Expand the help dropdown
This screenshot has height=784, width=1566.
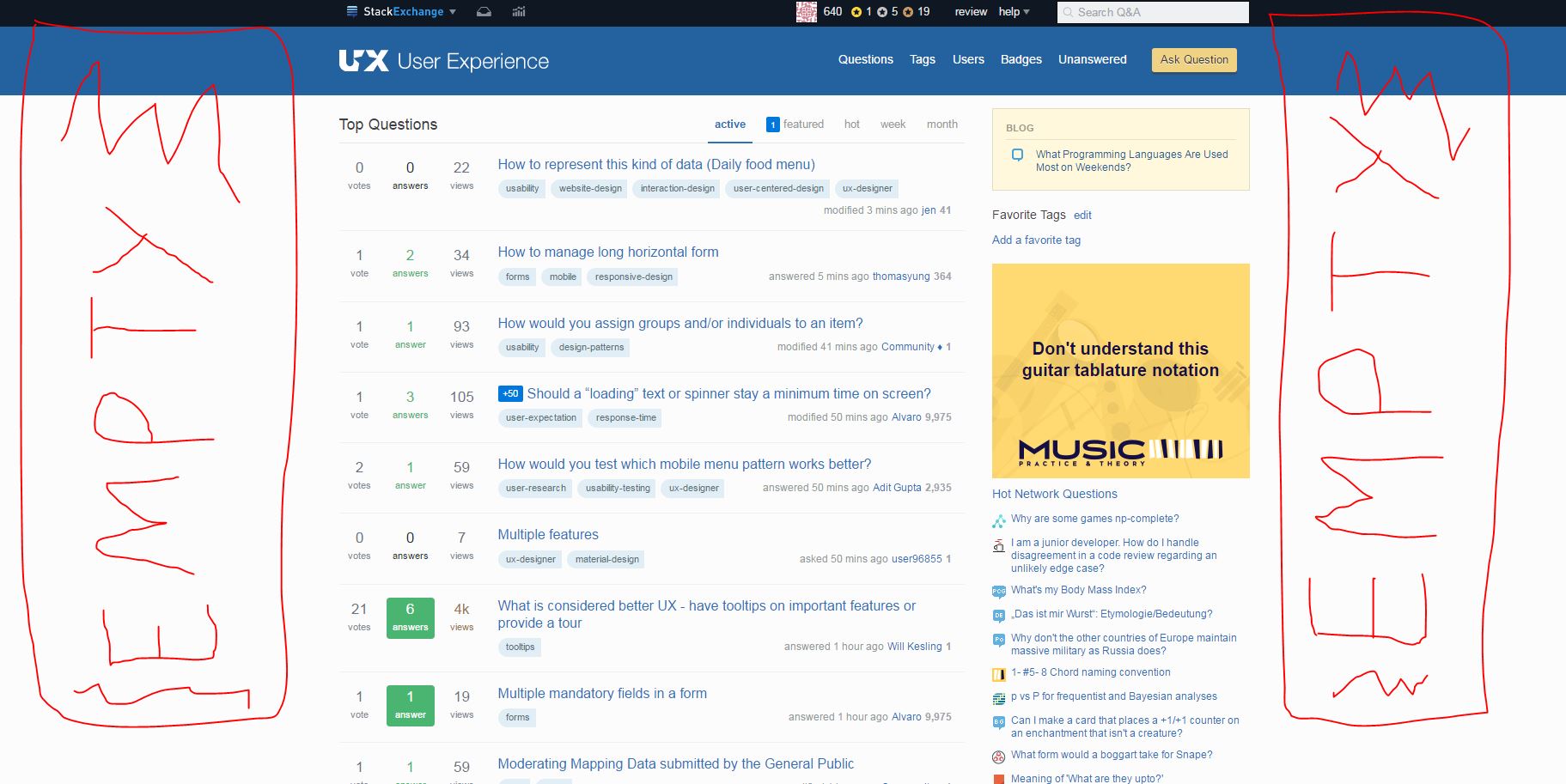(1014, 12)
